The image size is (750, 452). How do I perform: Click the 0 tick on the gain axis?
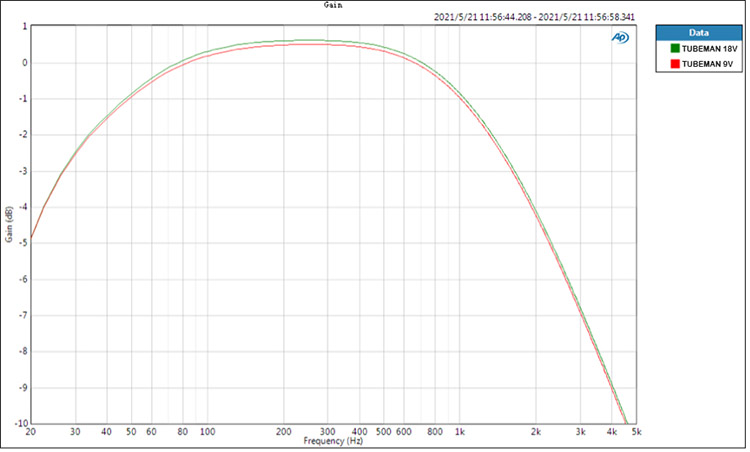23,62
